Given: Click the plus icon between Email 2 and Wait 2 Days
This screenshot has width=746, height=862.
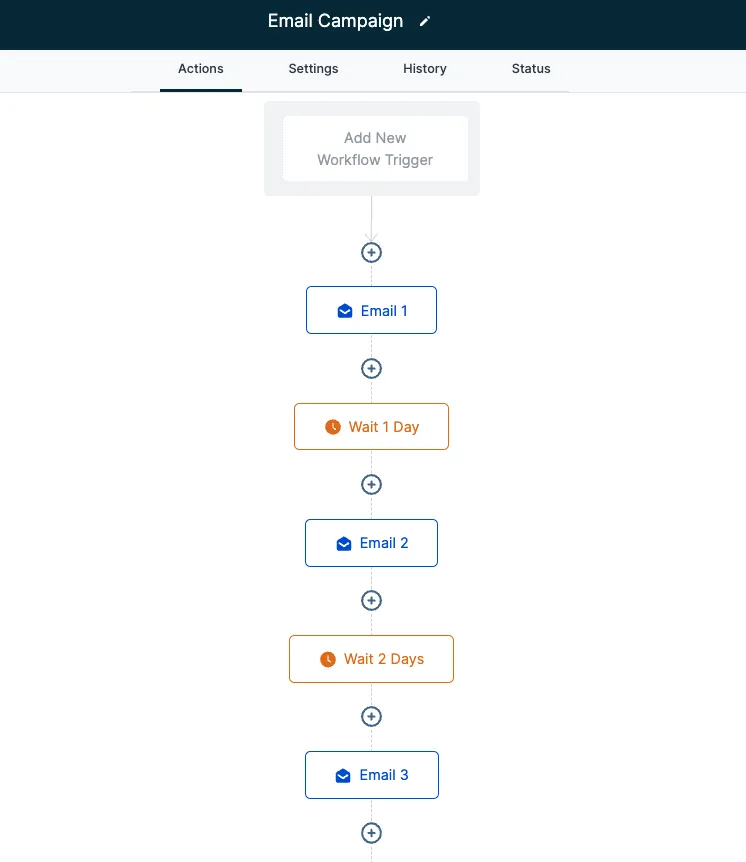Looking at the screenshot, I should coord(371,600).
